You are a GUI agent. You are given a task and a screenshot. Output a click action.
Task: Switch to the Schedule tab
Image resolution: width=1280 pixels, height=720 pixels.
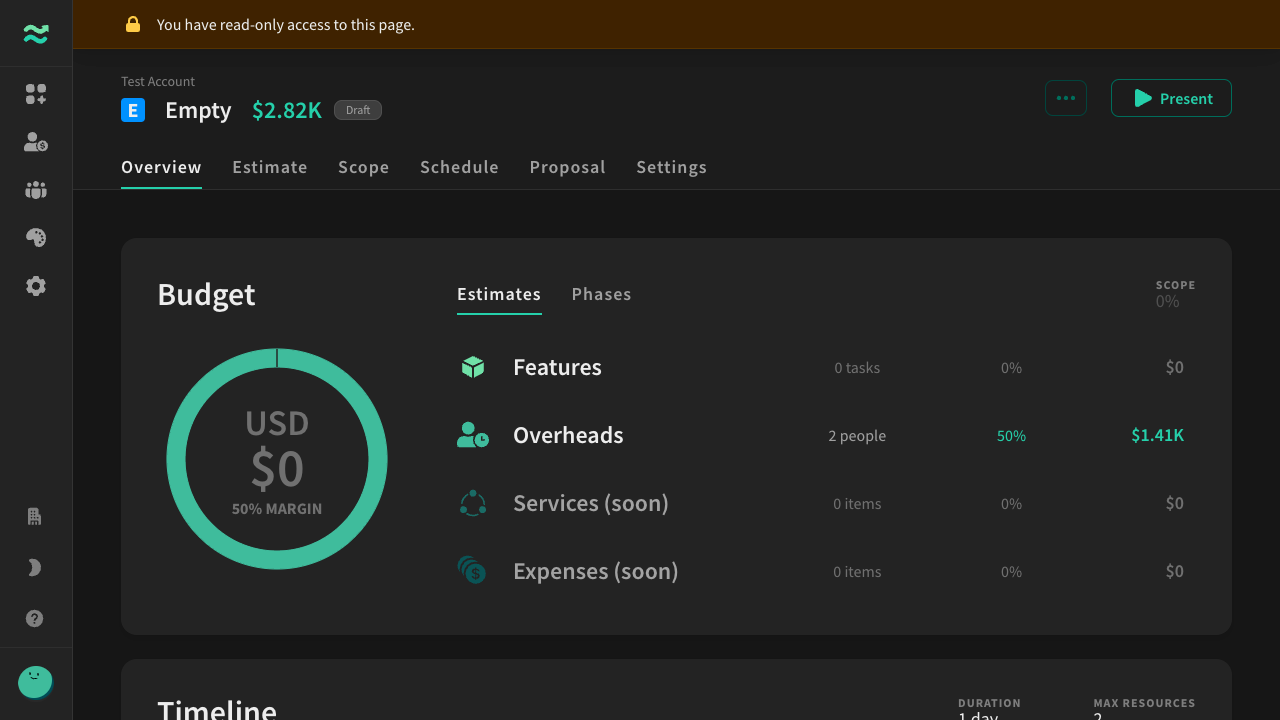coord(459,167)
